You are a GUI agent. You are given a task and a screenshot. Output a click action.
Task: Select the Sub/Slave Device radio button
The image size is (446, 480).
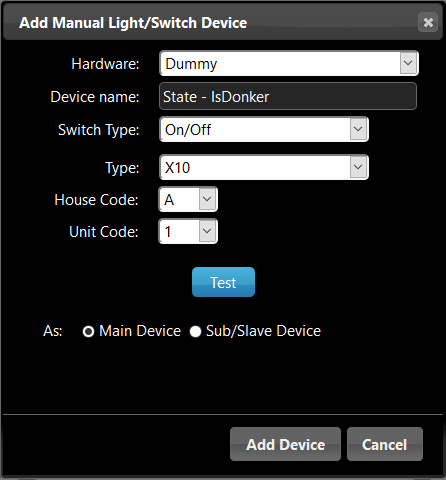(195, 331)
